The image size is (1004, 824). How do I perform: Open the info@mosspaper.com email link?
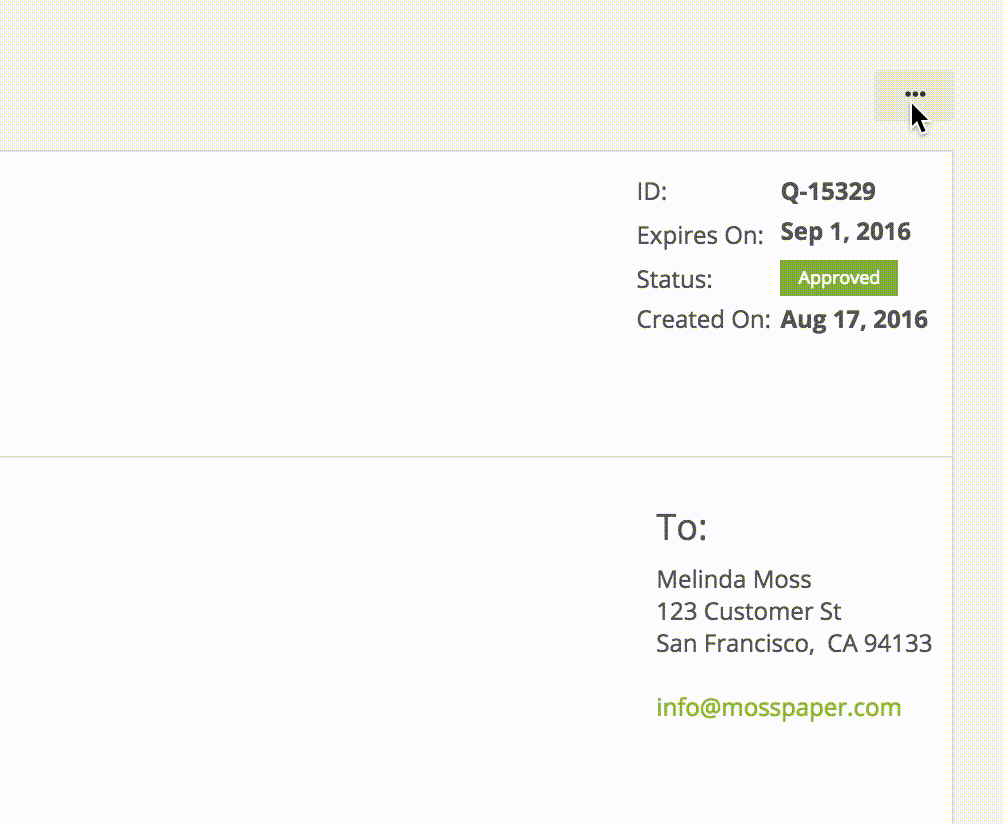click(x=778, y=708)
